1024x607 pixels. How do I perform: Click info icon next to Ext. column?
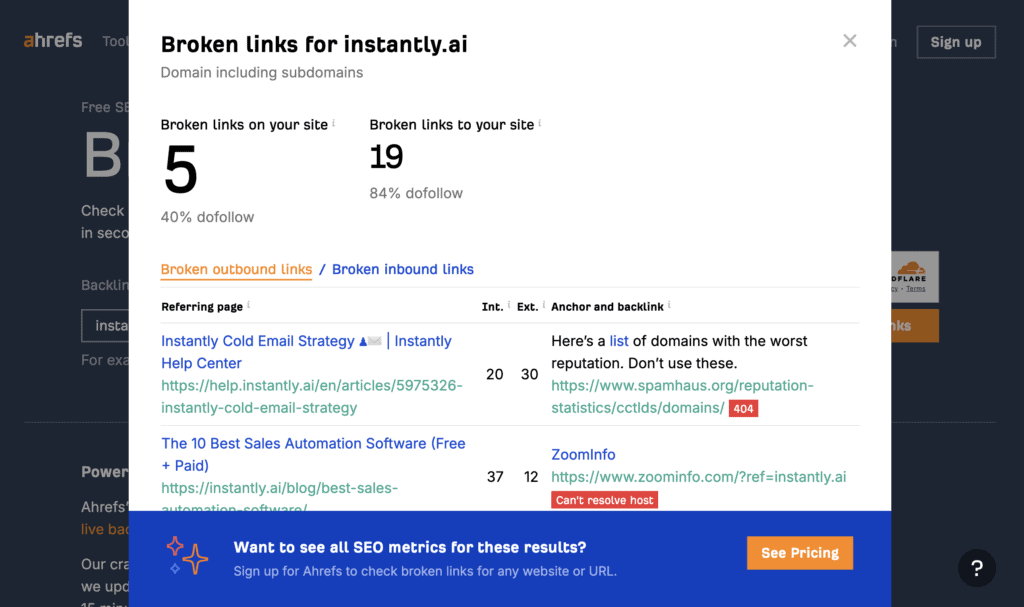(x=543, y=306)
